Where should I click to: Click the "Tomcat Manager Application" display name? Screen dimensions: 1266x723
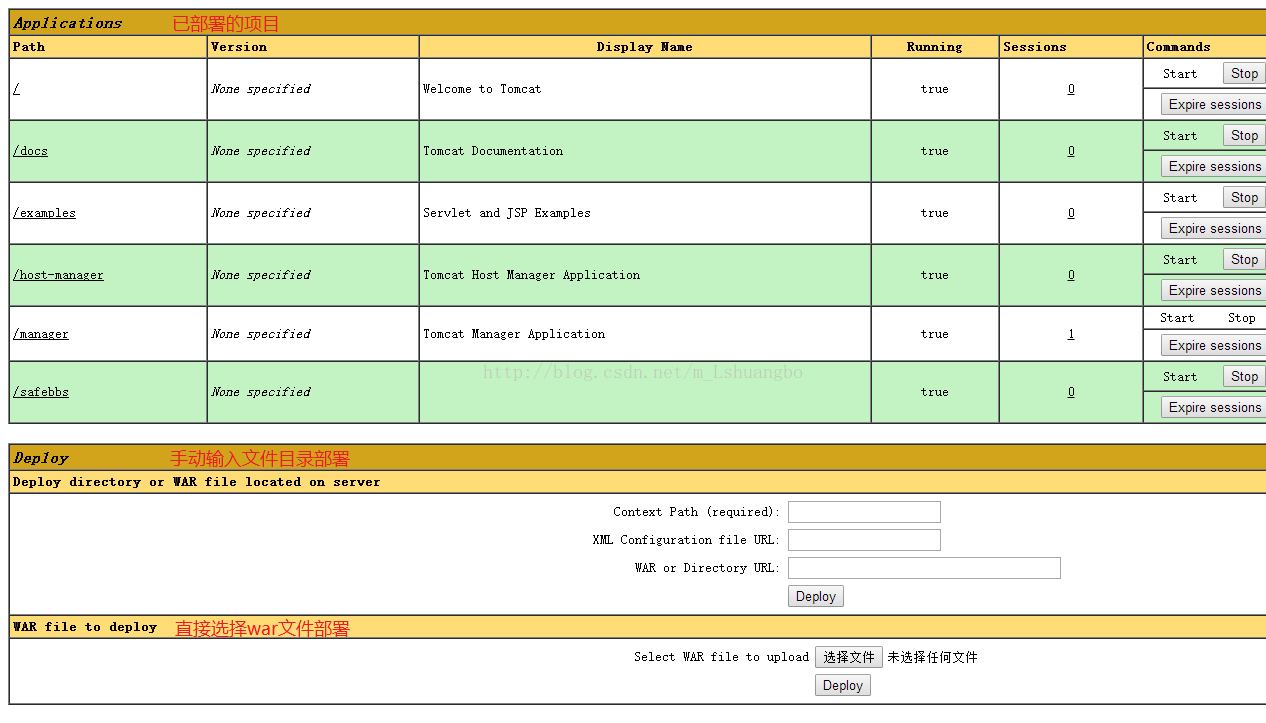514,334
